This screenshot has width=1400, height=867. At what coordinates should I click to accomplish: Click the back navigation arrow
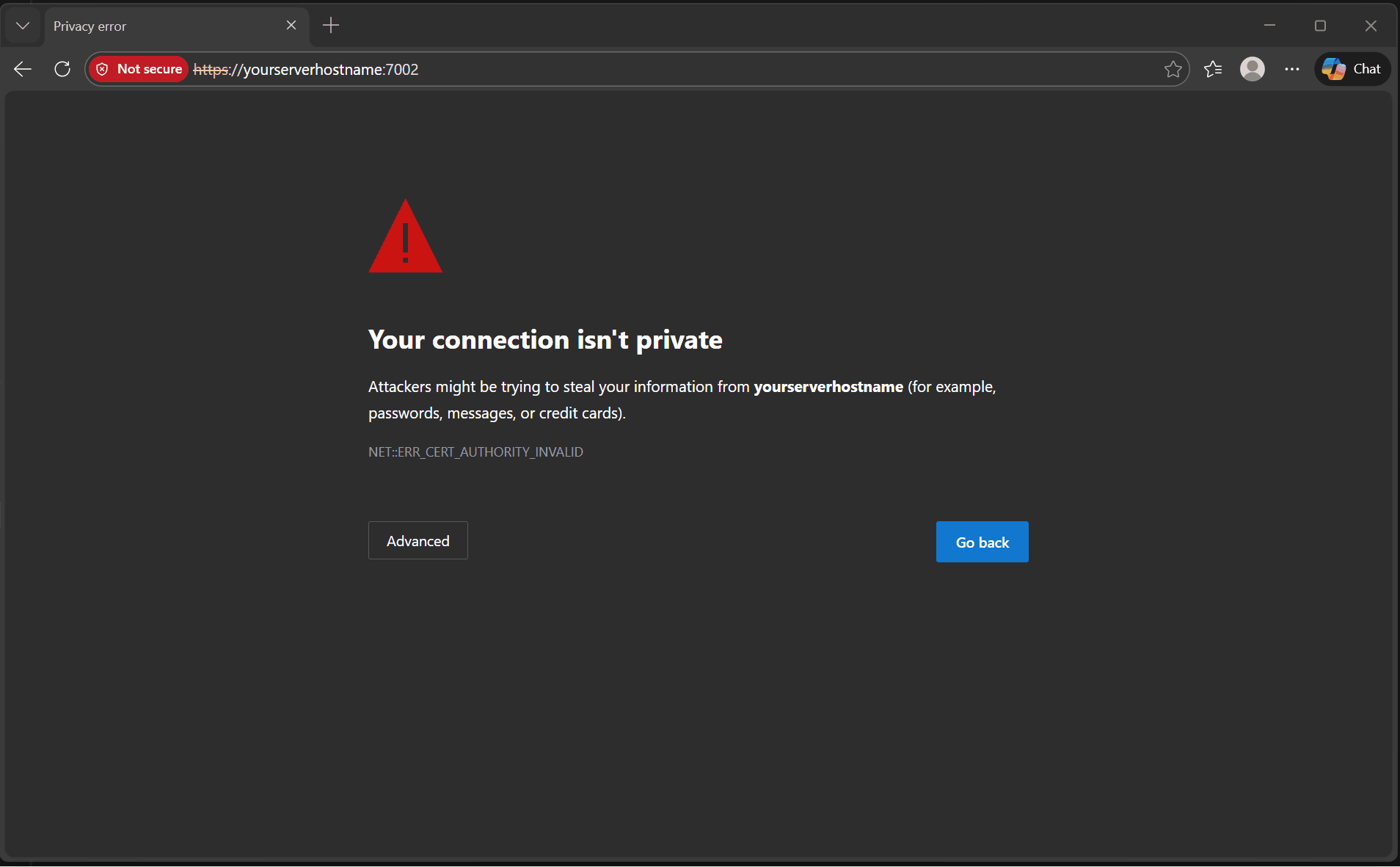pos(22,69)
